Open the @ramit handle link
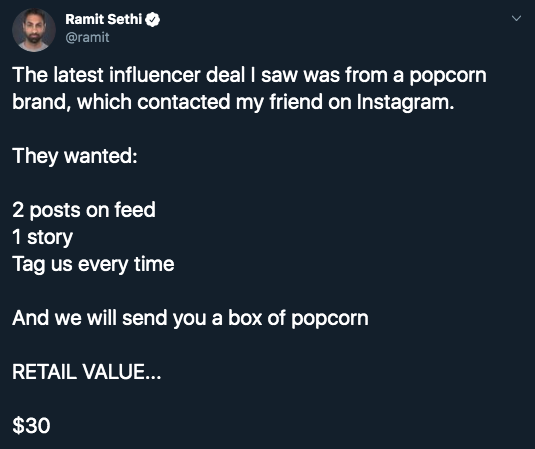 pyautogui.click(x=87, y=37)
